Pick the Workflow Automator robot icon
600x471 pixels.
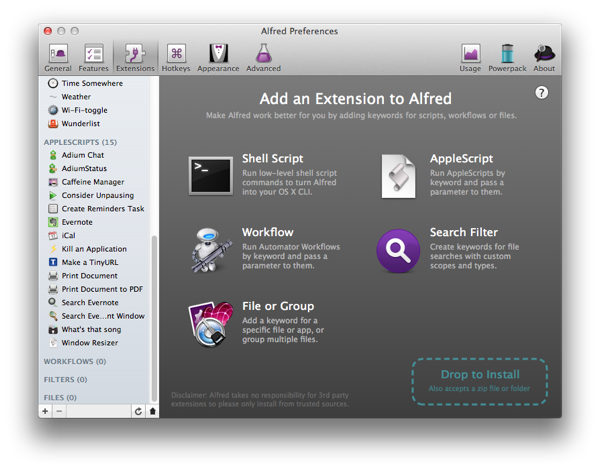point(211,250)
